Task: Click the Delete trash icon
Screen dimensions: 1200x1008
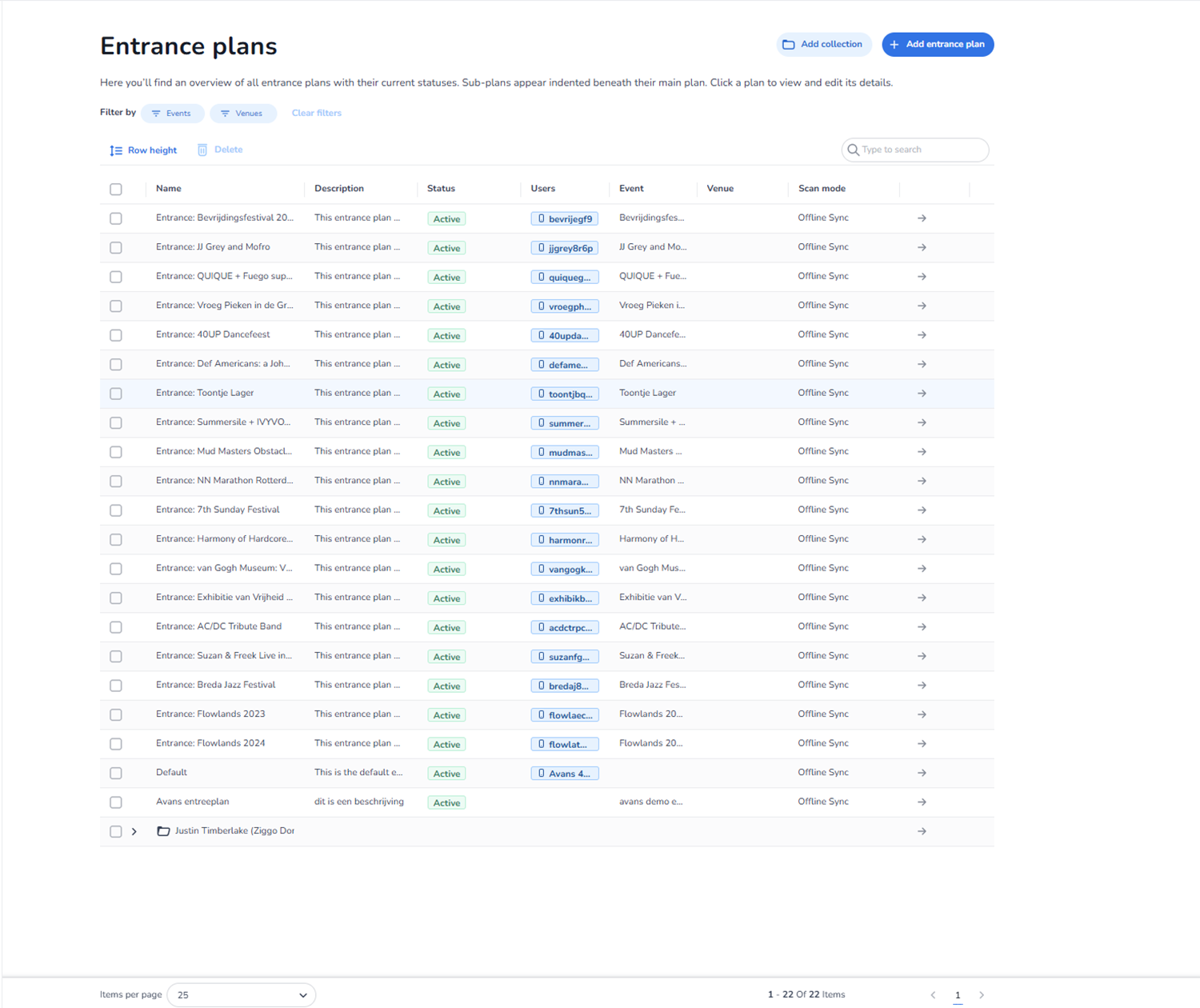Action: pyautogui.click(x=202, y=150)
